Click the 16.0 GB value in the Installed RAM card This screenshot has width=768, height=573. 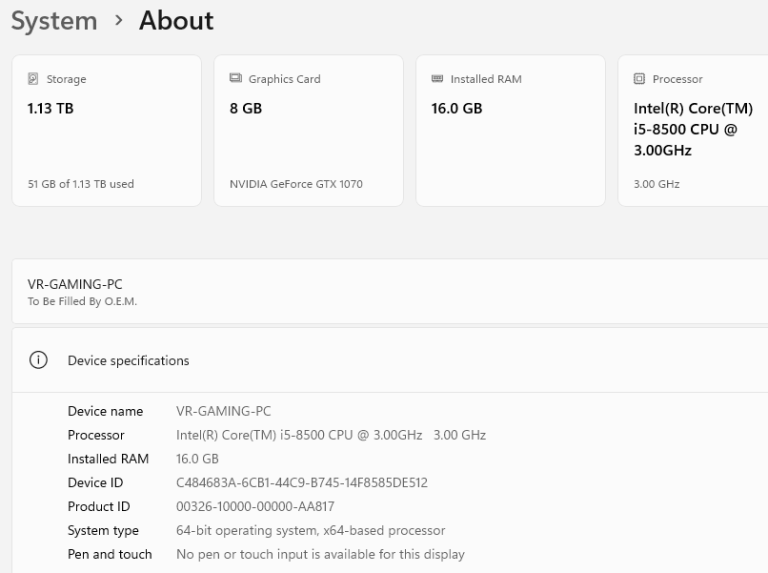(456, 109)
